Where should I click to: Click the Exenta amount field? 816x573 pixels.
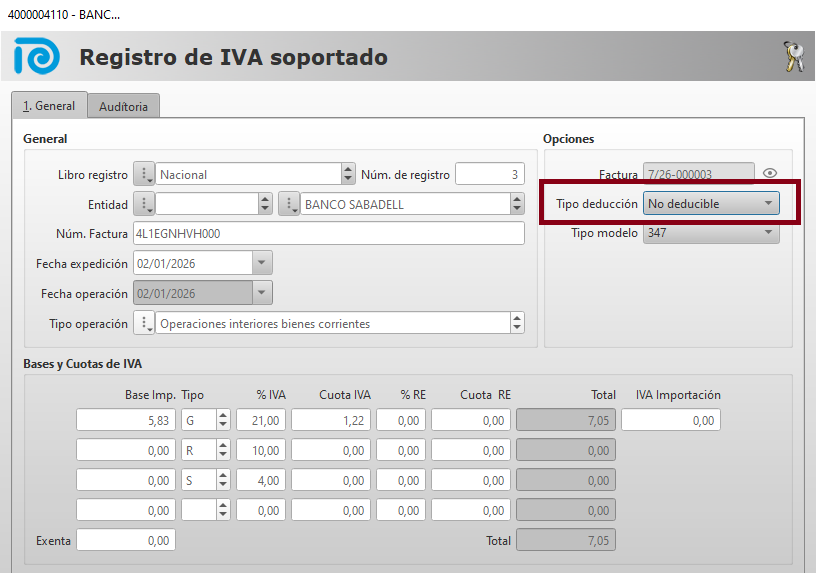tap(126, 540)
